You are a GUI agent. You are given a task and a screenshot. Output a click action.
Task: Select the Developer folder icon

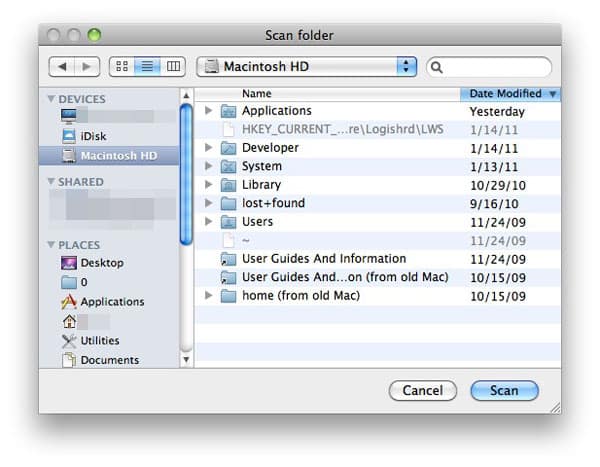pos(228,148)
